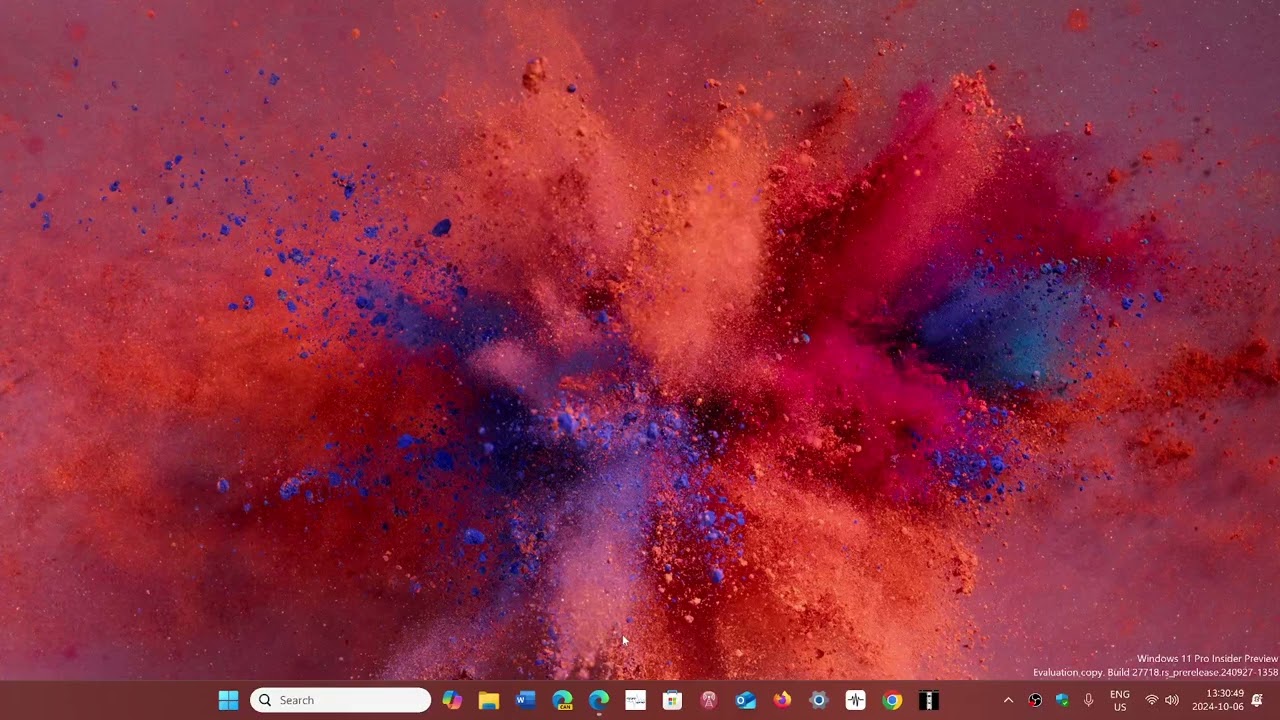This screenshot has height=720, width=1280.
Task: Open Edge Canary with the CAN badge
Action: [562, 700]
